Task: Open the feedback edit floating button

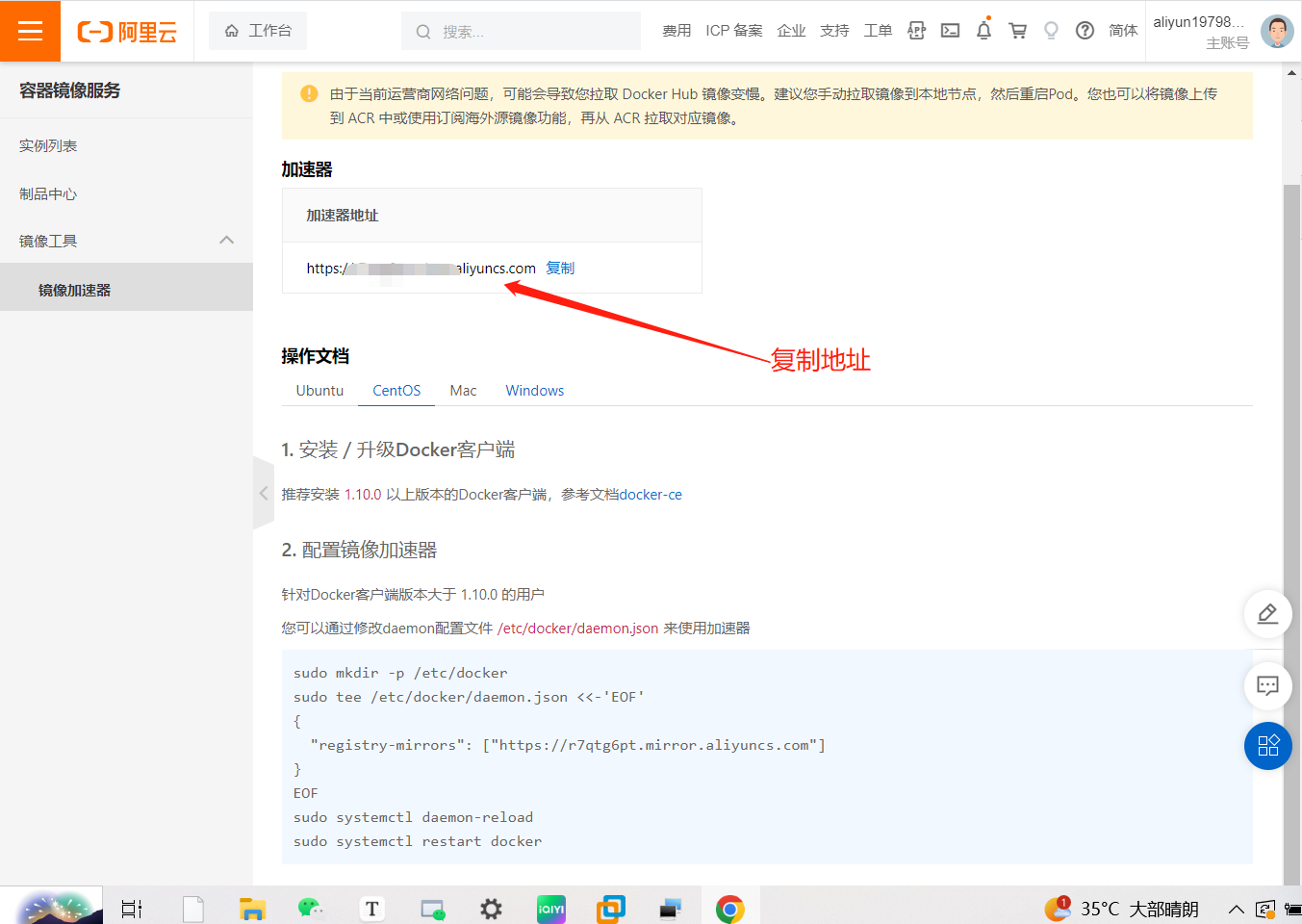Action: 1267,614
